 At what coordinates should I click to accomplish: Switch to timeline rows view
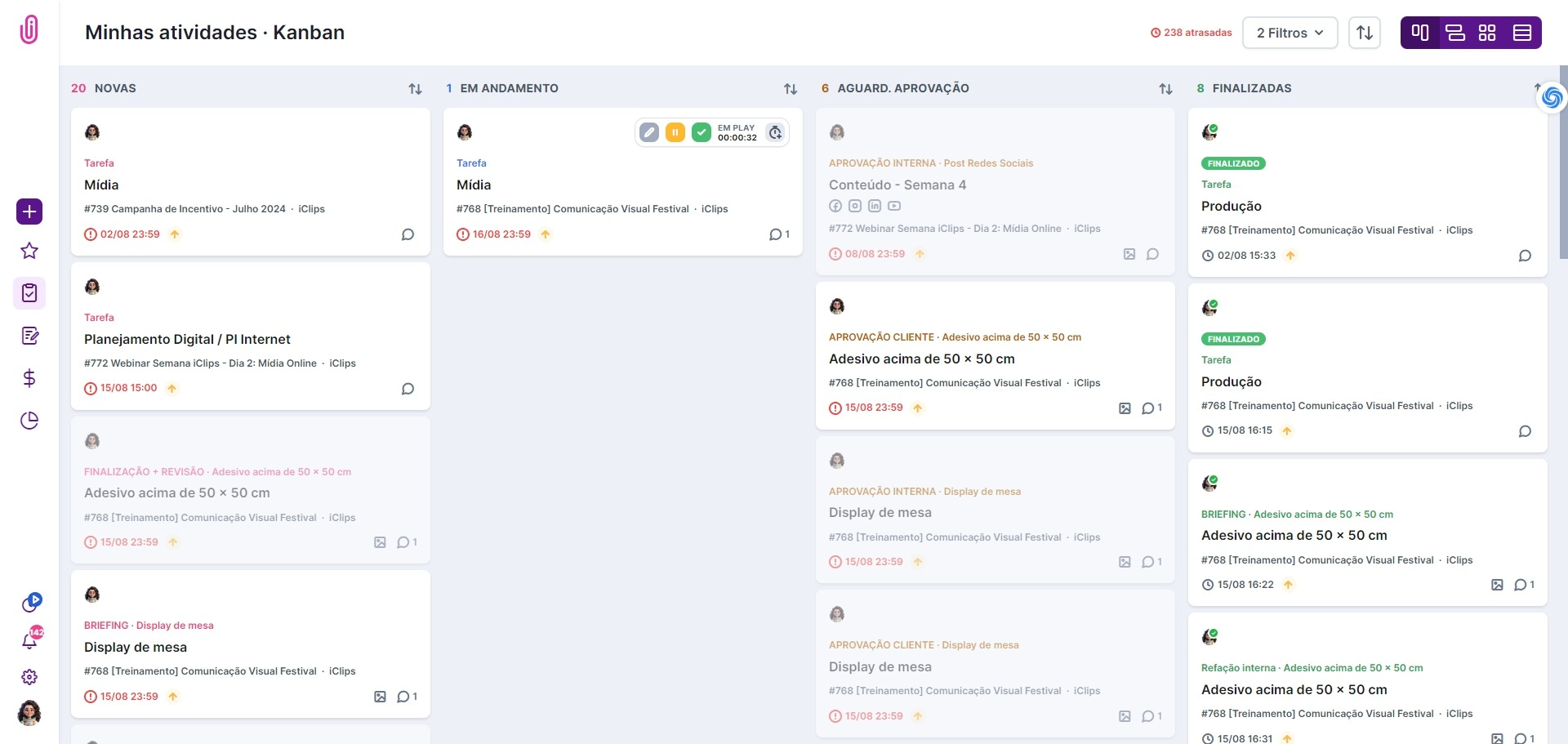(x=1454, y=33)
